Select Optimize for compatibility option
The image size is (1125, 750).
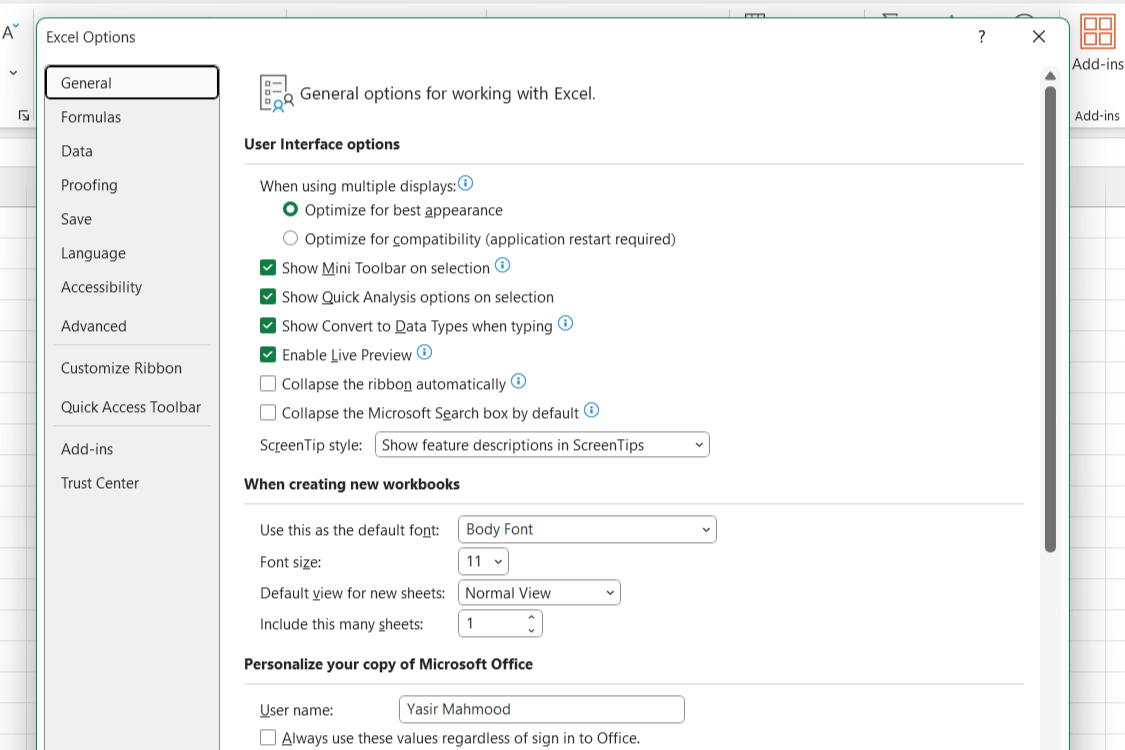pos(290,238)
